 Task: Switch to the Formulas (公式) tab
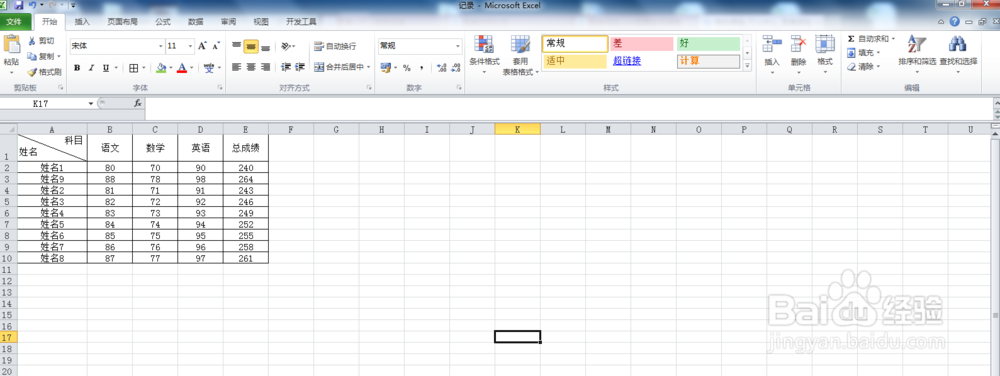coord(163,22)
